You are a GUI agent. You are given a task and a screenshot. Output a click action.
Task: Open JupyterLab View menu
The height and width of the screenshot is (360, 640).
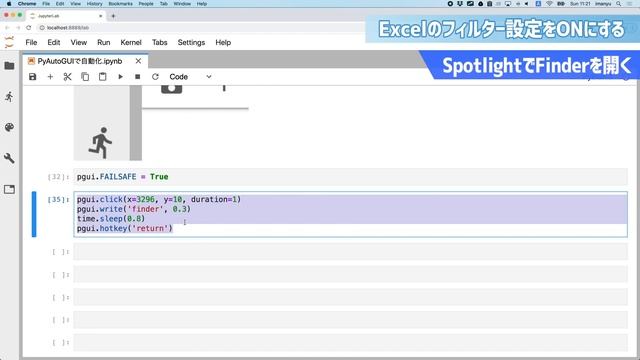[x=78, y=42]
